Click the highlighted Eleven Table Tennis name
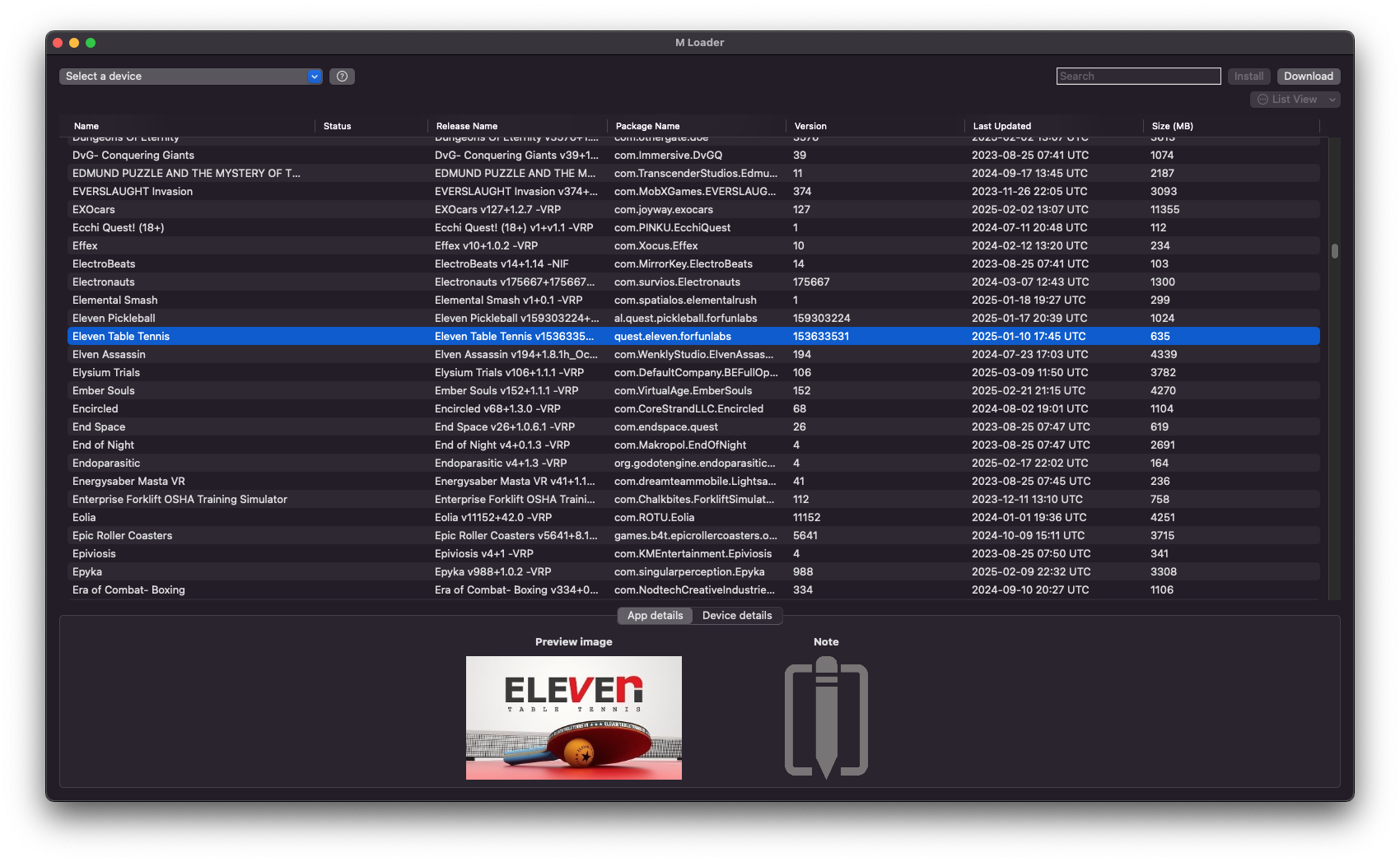Image resolution: width=1400 pixels, height=862 pixels. pyautogui.click(x=121, y=337)
